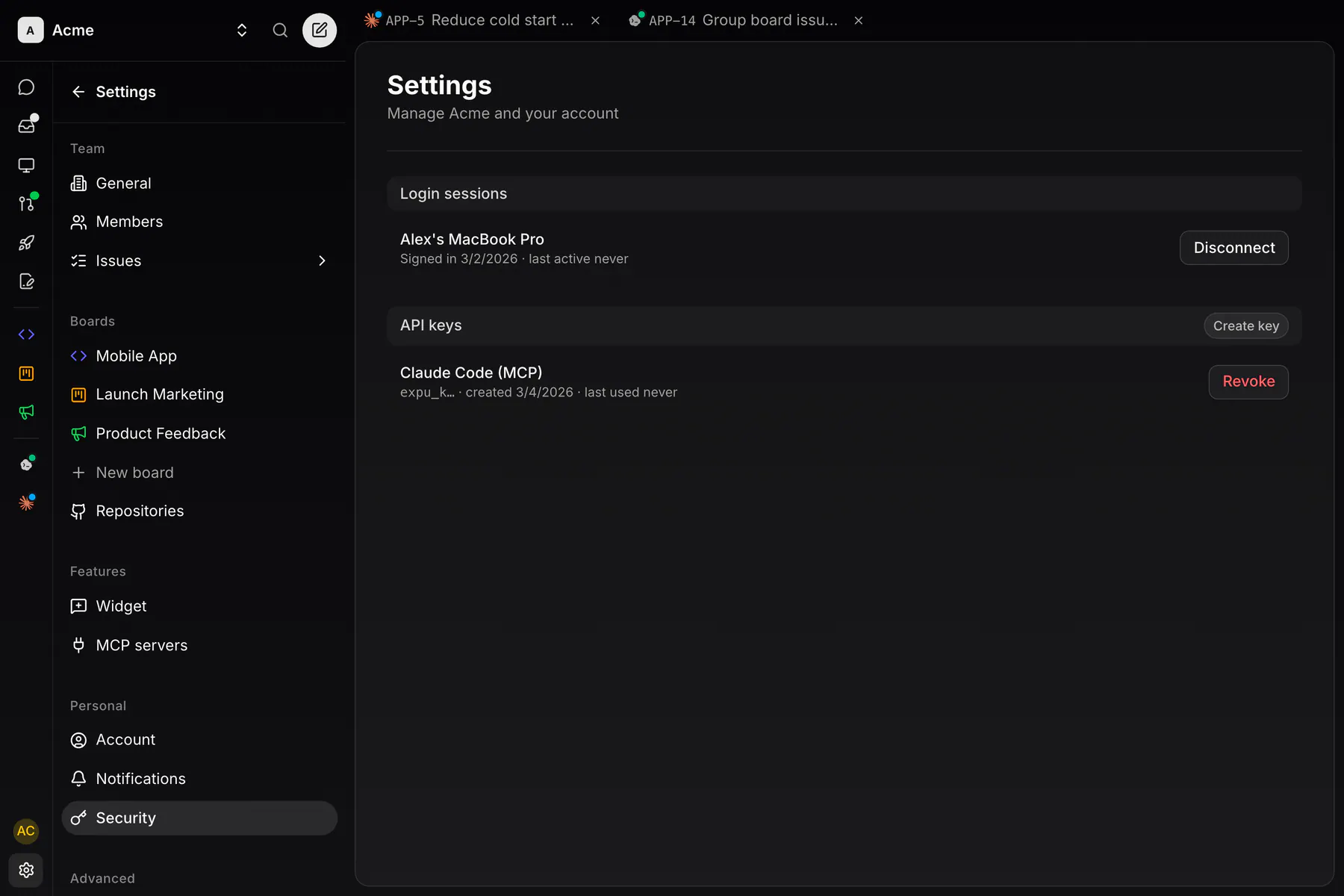Viewport: 1344px width, 896px height.
Task: Open the settings gear icon at bottom left
Action: click(26, 870)
